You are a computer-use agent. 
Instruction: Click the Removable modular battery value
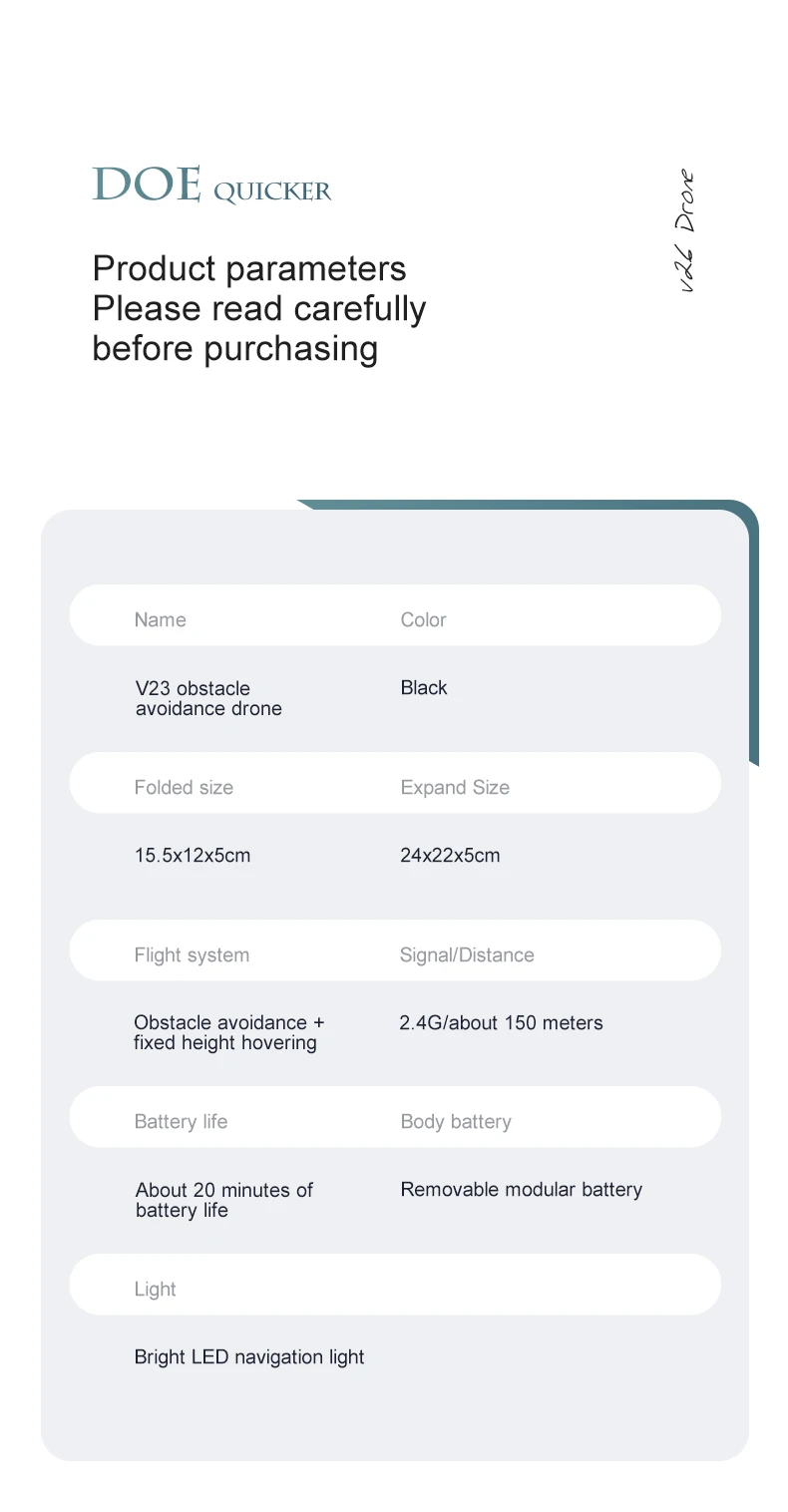tap(521, 1189)
